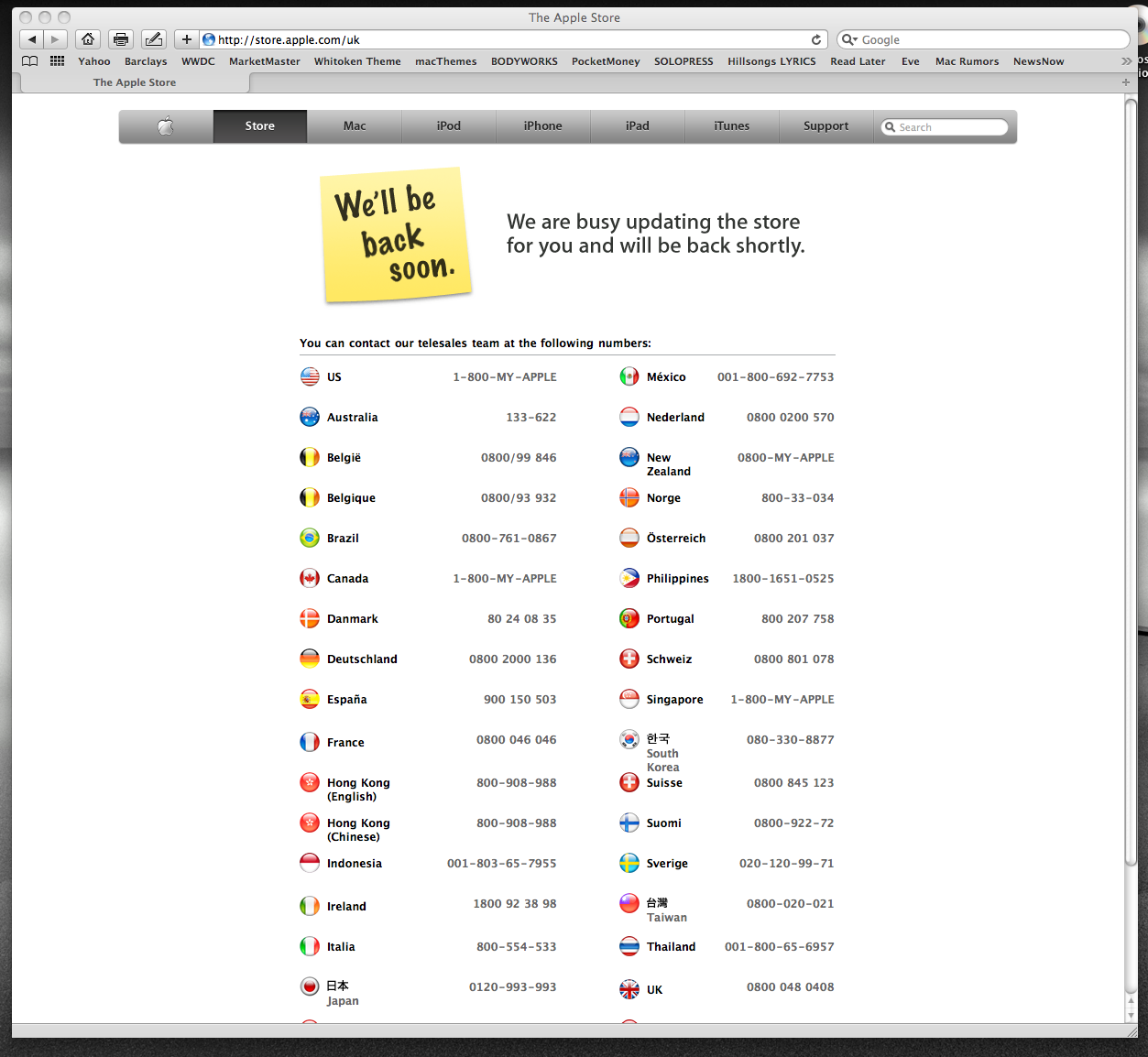Open the Barclays bookmark
The height and width of the screenshot is (1057, 1148).
[146, 61]
